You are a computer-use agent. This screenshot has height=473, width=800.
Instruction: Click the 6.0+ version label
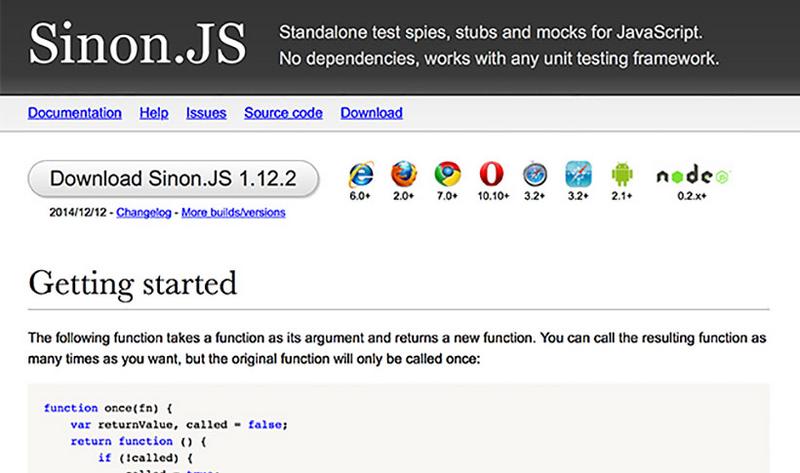pos(360,196)
